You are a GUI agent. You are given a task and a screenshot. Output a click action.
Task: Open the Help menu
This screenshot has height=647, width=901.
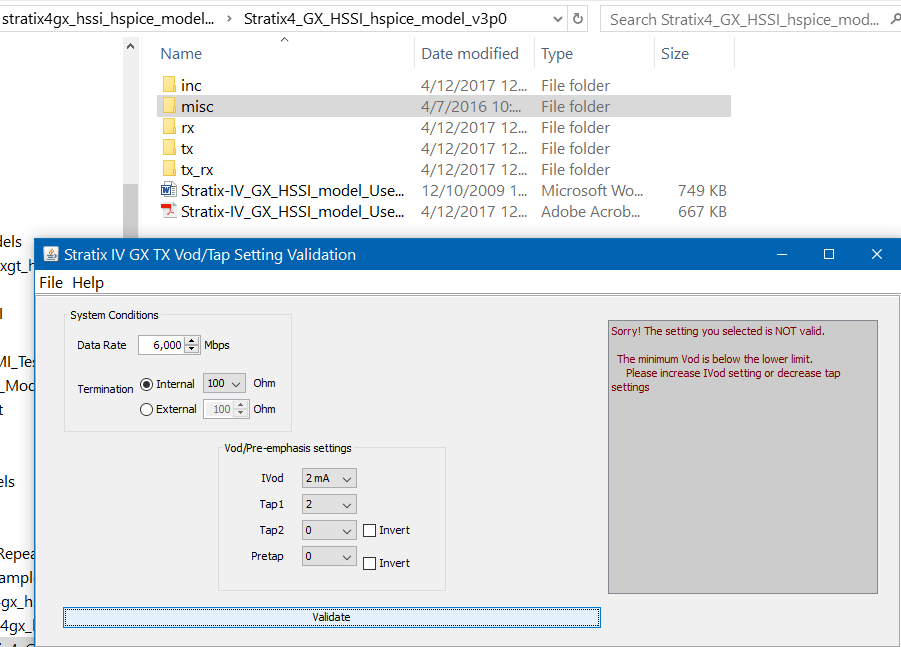click(88, 283)
